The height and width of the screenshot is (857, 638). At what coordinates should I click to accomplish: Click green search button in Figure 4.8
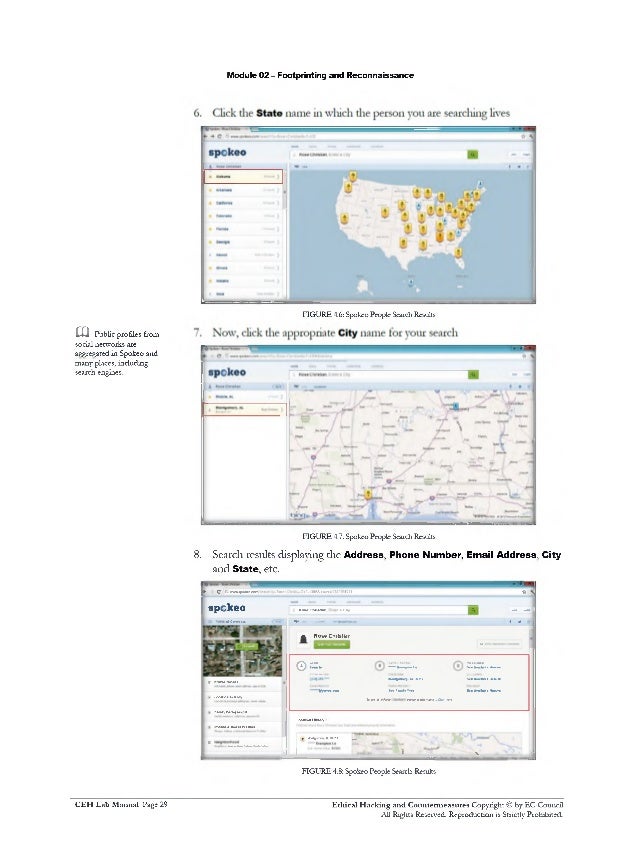(x=473, y=609)
